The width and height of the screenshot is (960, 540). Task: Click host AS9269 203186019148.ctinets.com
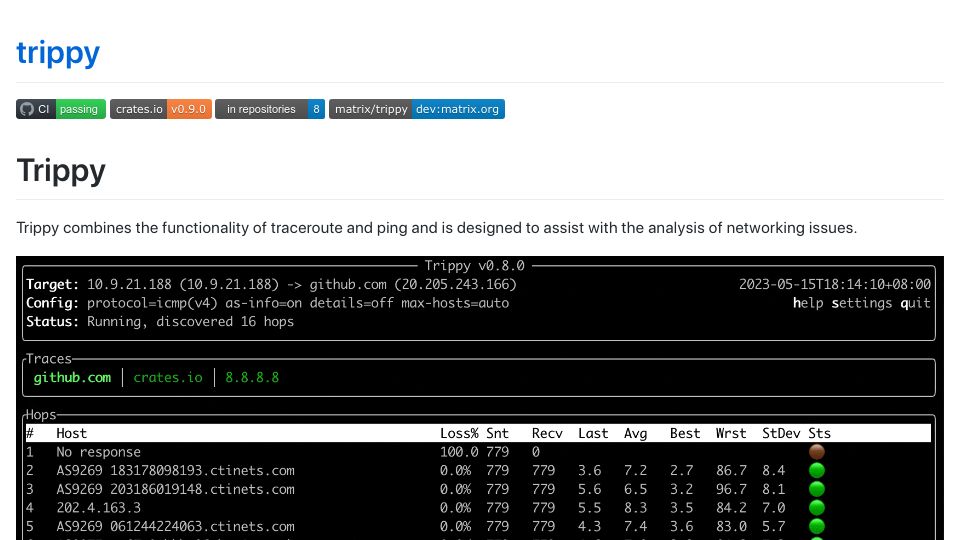[x=176, y=489]
